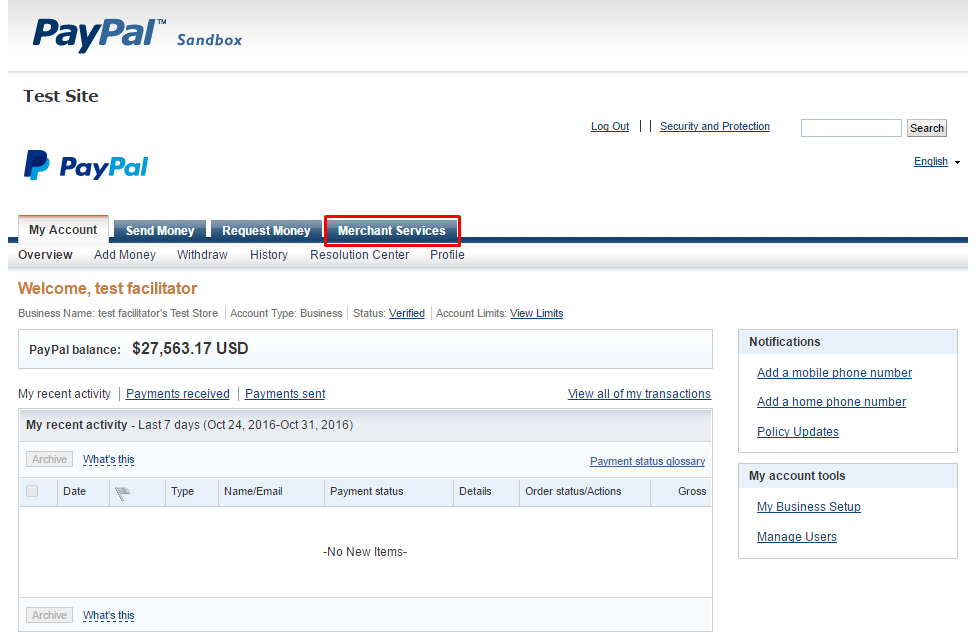
Task: Click into the search text field
Action: (851, 128)
